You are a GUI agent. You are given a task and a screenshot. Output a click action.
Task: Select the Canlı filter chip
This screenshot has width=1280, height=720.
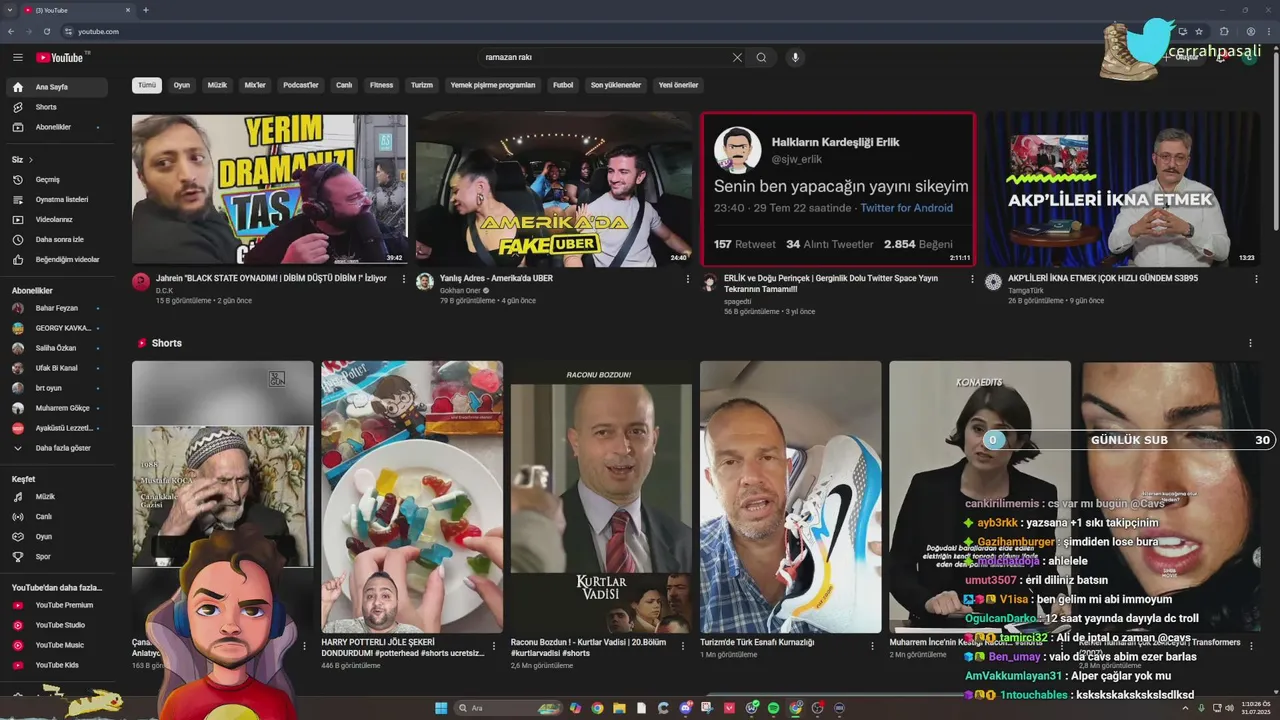pyautogui.click(x=344, y=85)
